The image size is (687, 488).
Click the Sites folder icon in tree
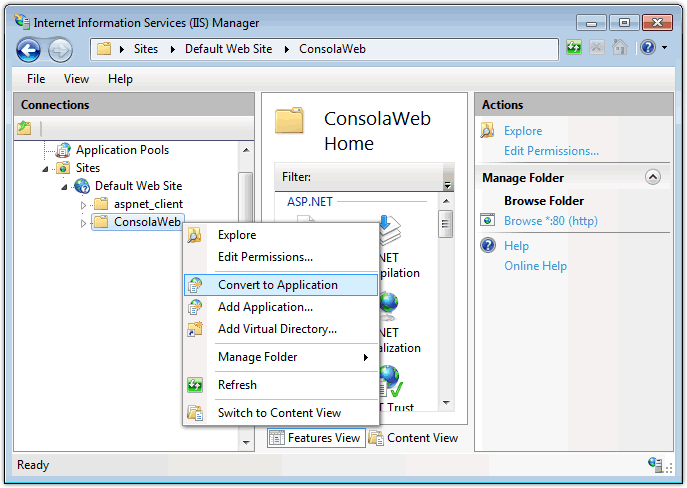click(63, 168)
